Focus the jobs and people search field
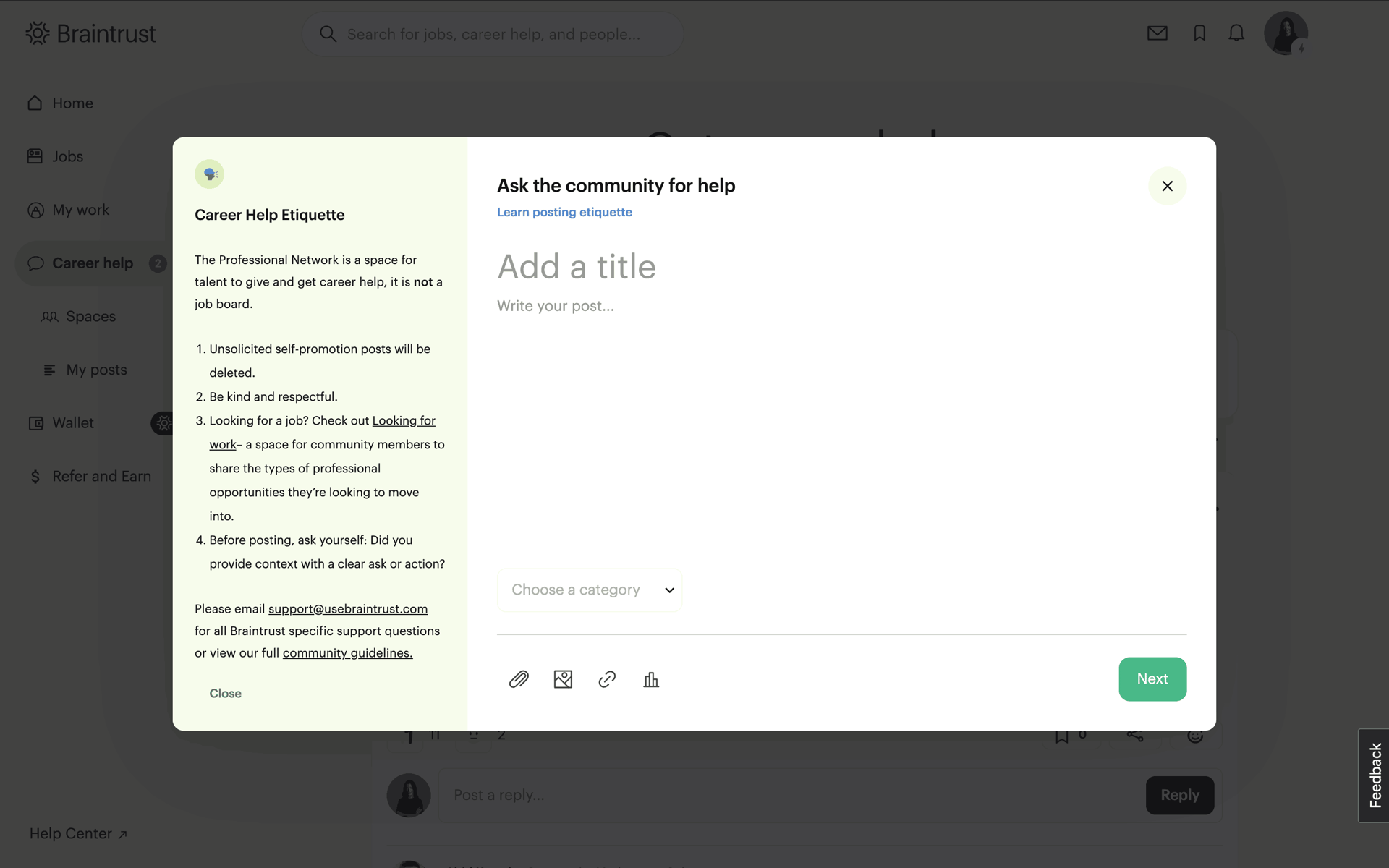The height and width of the screenshot is (868, 1389). [493, 34]
